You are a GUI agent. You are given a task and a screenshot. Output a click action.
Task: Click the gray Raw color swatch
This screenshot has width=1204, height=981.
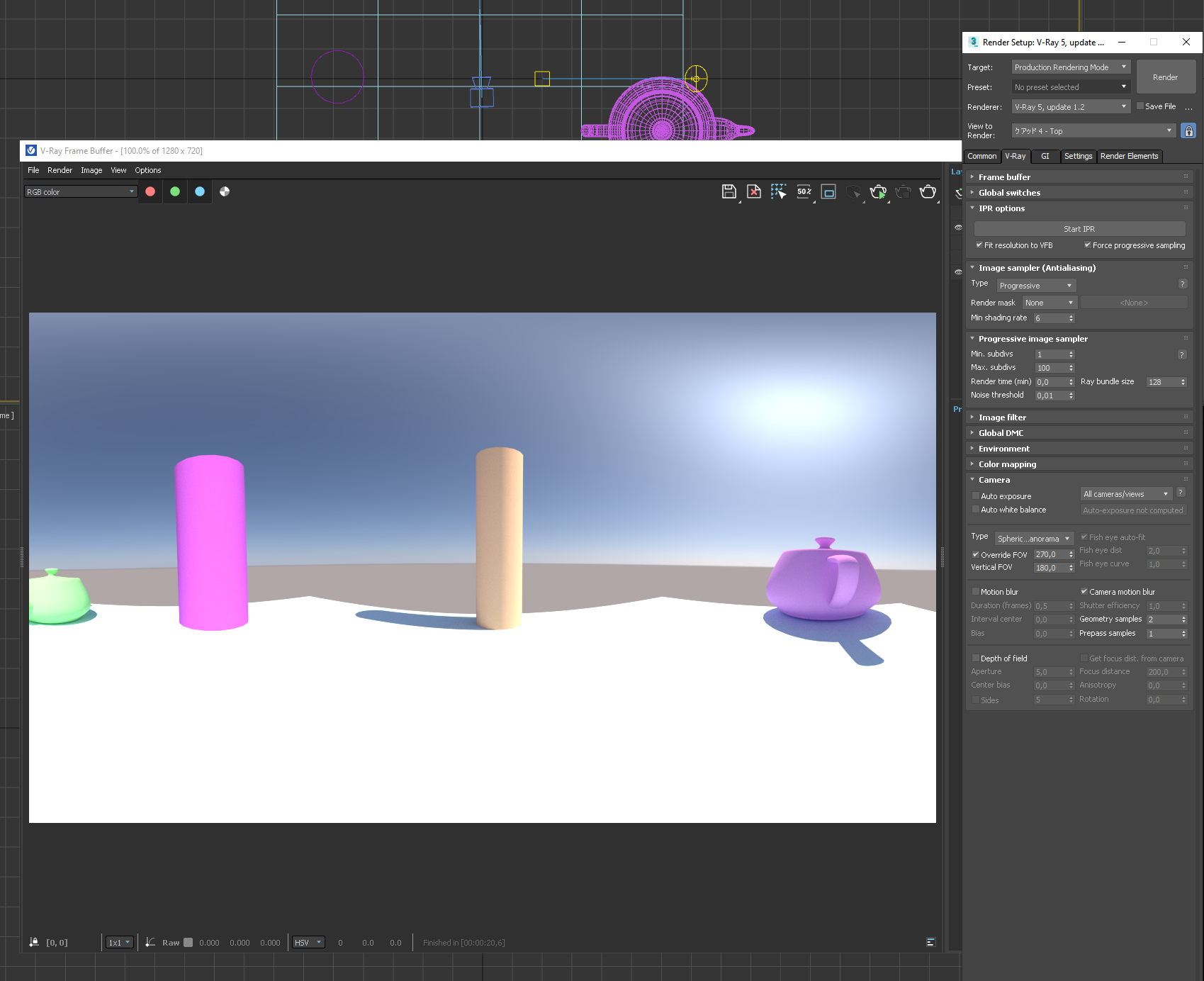pyautogui.click(x=188, y=942)
